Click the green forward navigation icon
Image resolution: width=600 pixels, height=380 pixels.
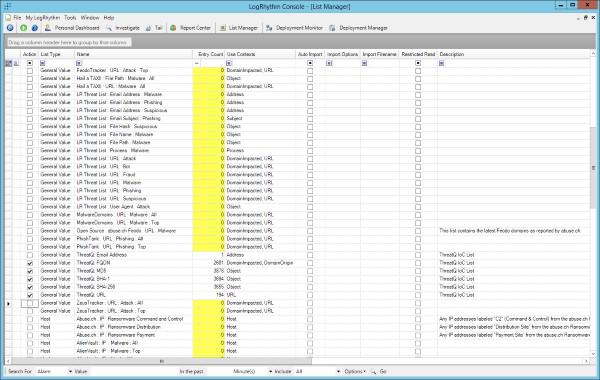[23, 28]
